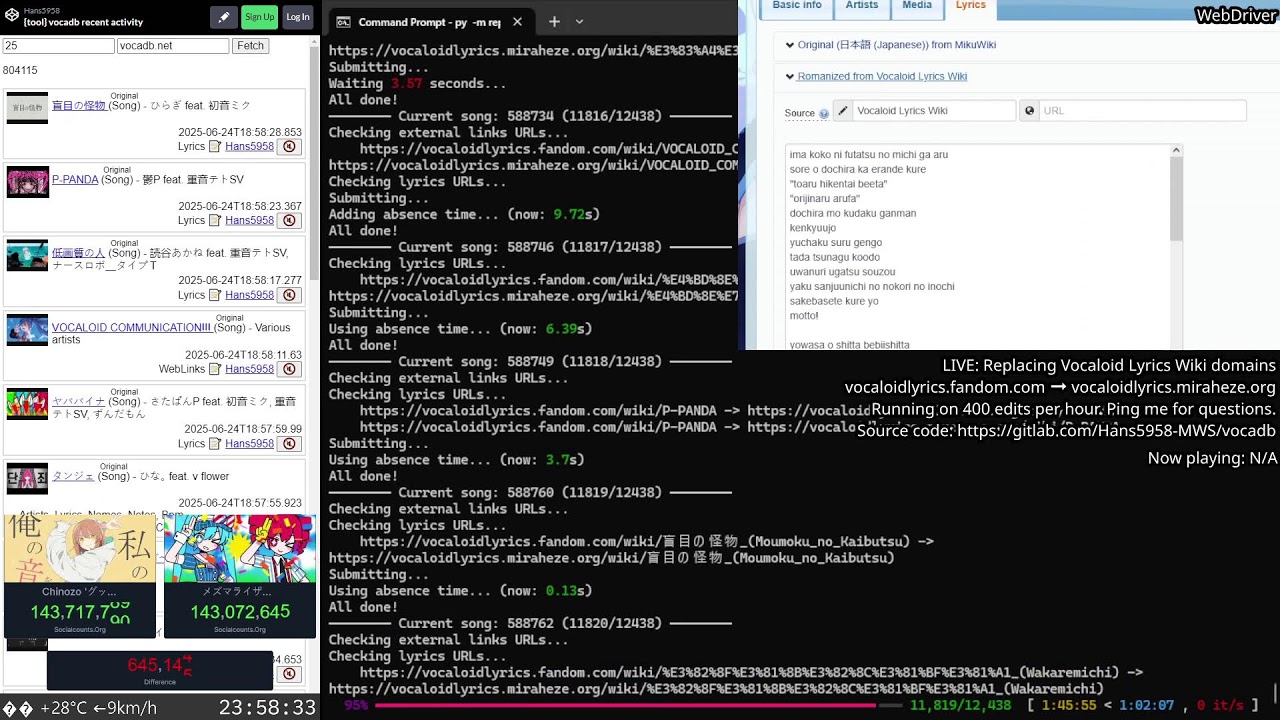The image size is (1280, 720).
Task: Select the Command Prompt terminal tab
Action: point(430,22)
